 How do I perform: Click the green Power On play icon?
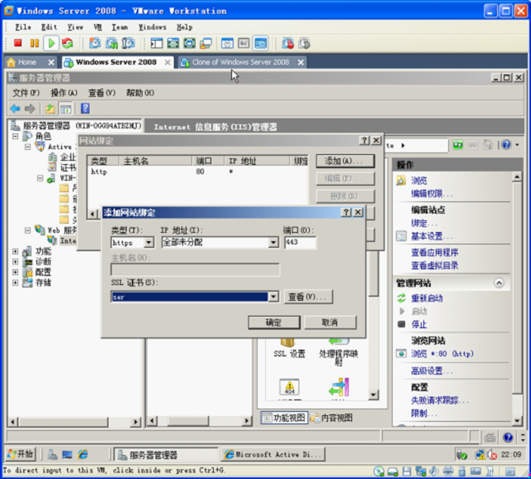coord(51,43)
